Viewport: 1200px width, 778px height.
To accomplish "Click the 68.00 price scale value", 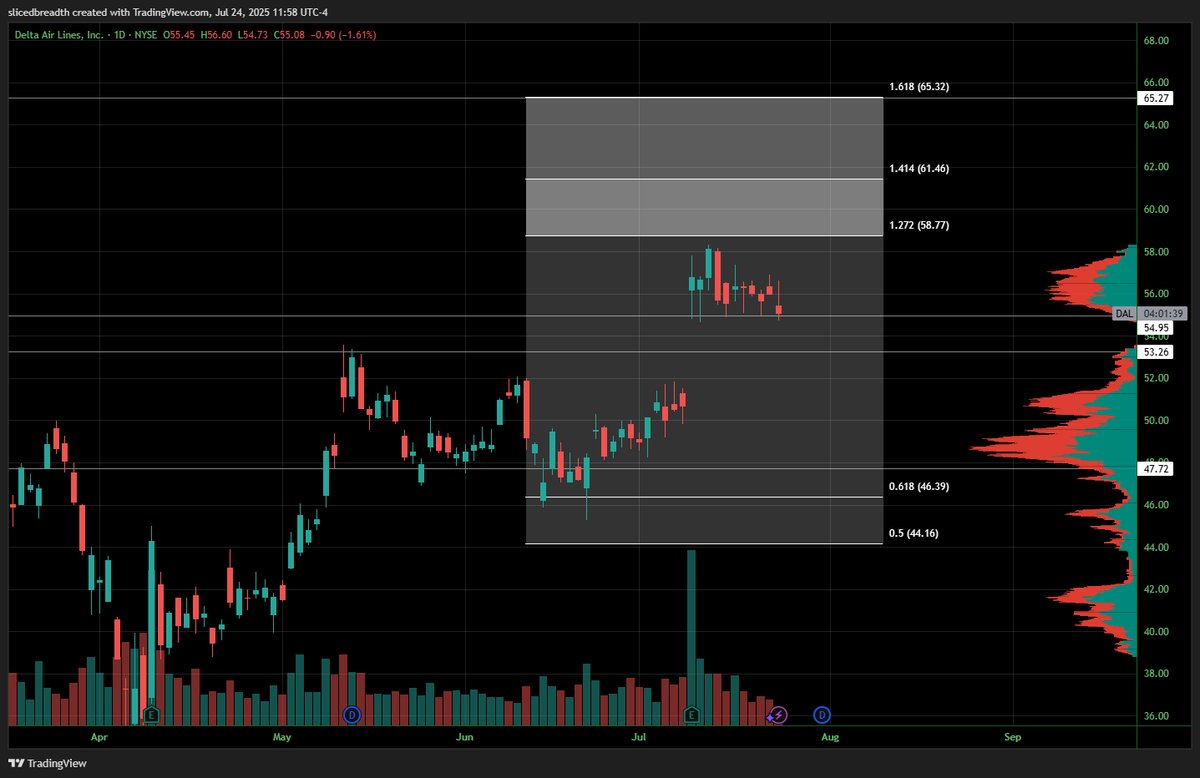I will 1157,40.
